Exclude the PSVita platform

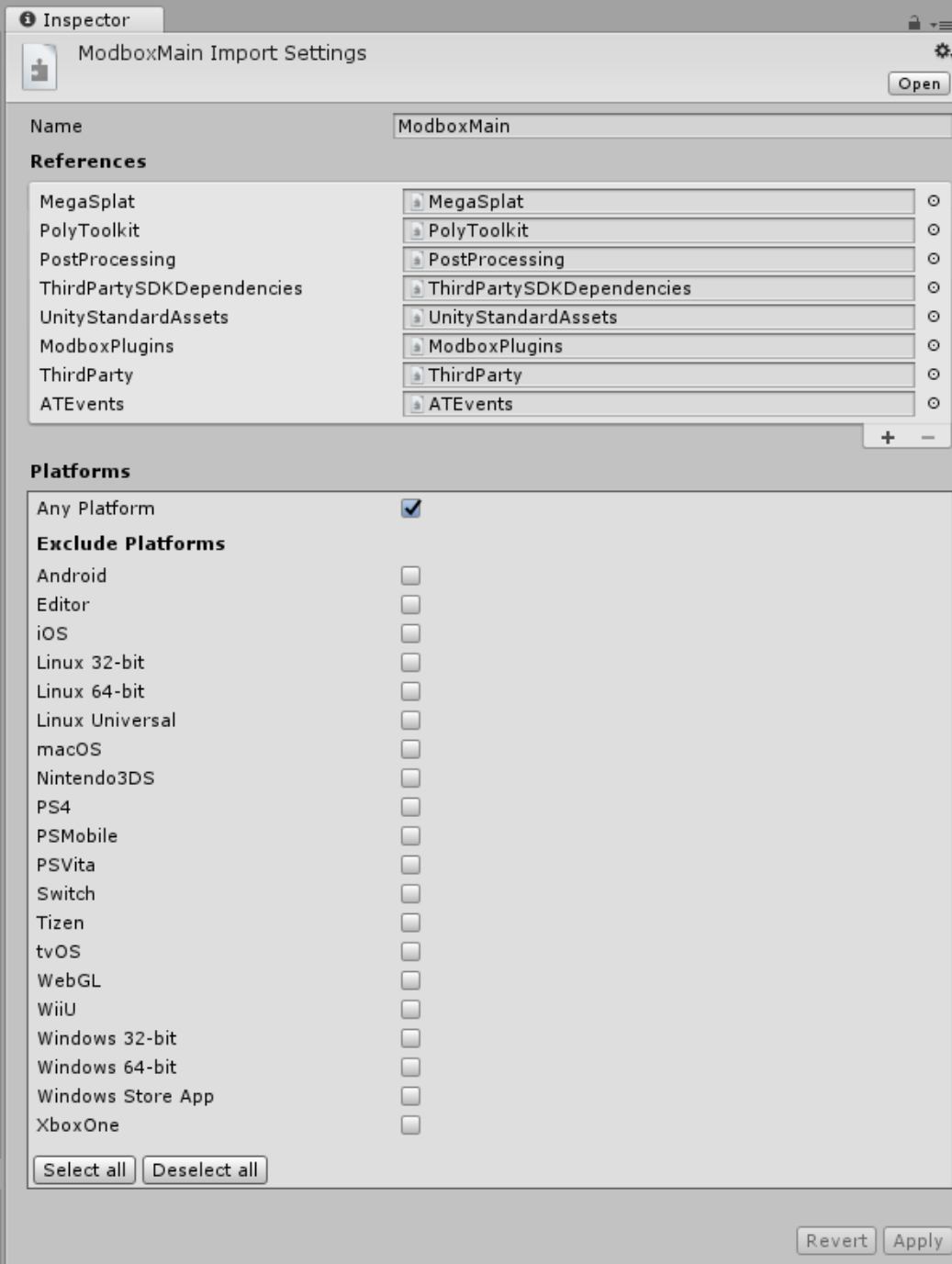pyautogui.click(x=410, y=865)
